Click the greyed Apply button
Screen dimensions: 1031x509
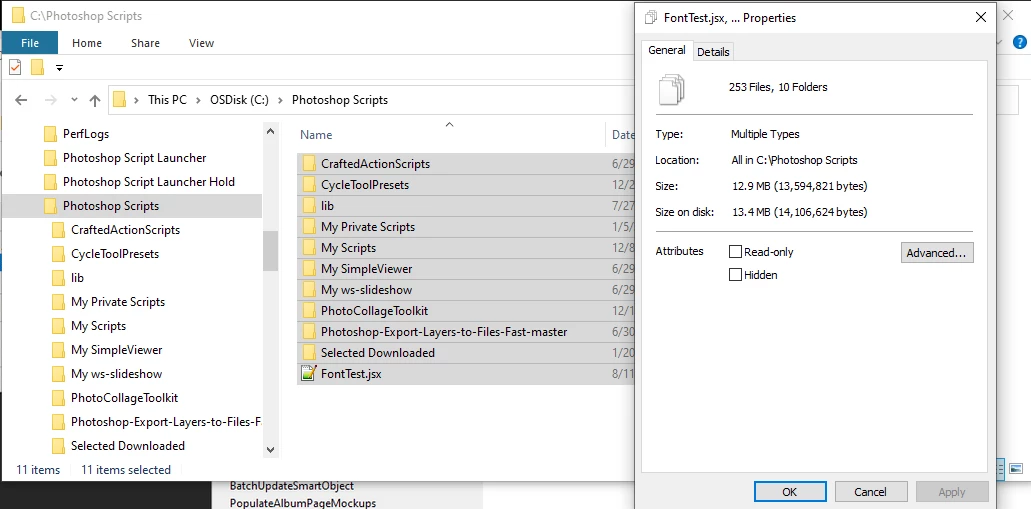point(952,492)
